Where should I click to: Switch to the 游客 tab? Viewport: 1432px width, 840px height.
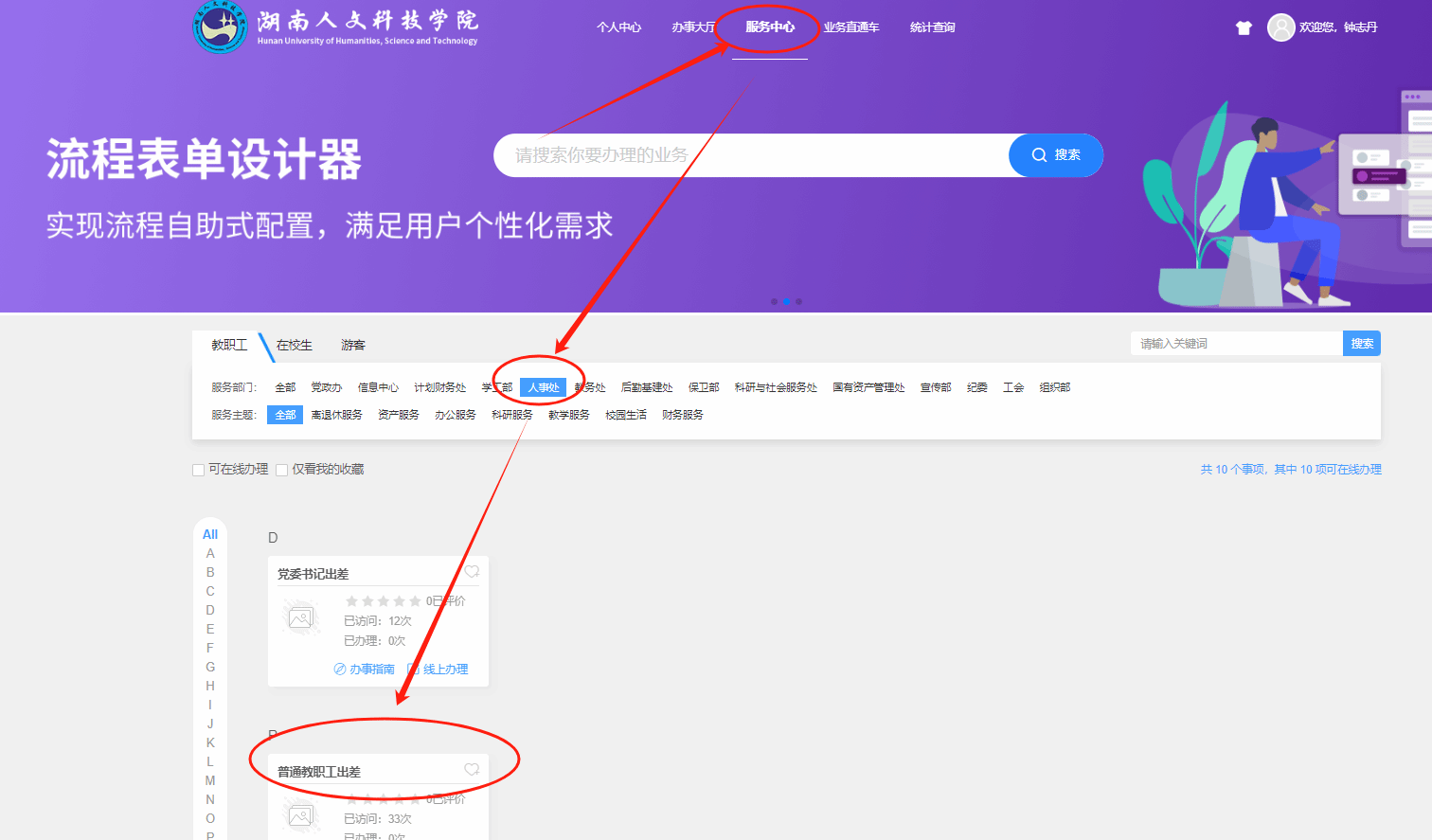[x=353, y=346]
